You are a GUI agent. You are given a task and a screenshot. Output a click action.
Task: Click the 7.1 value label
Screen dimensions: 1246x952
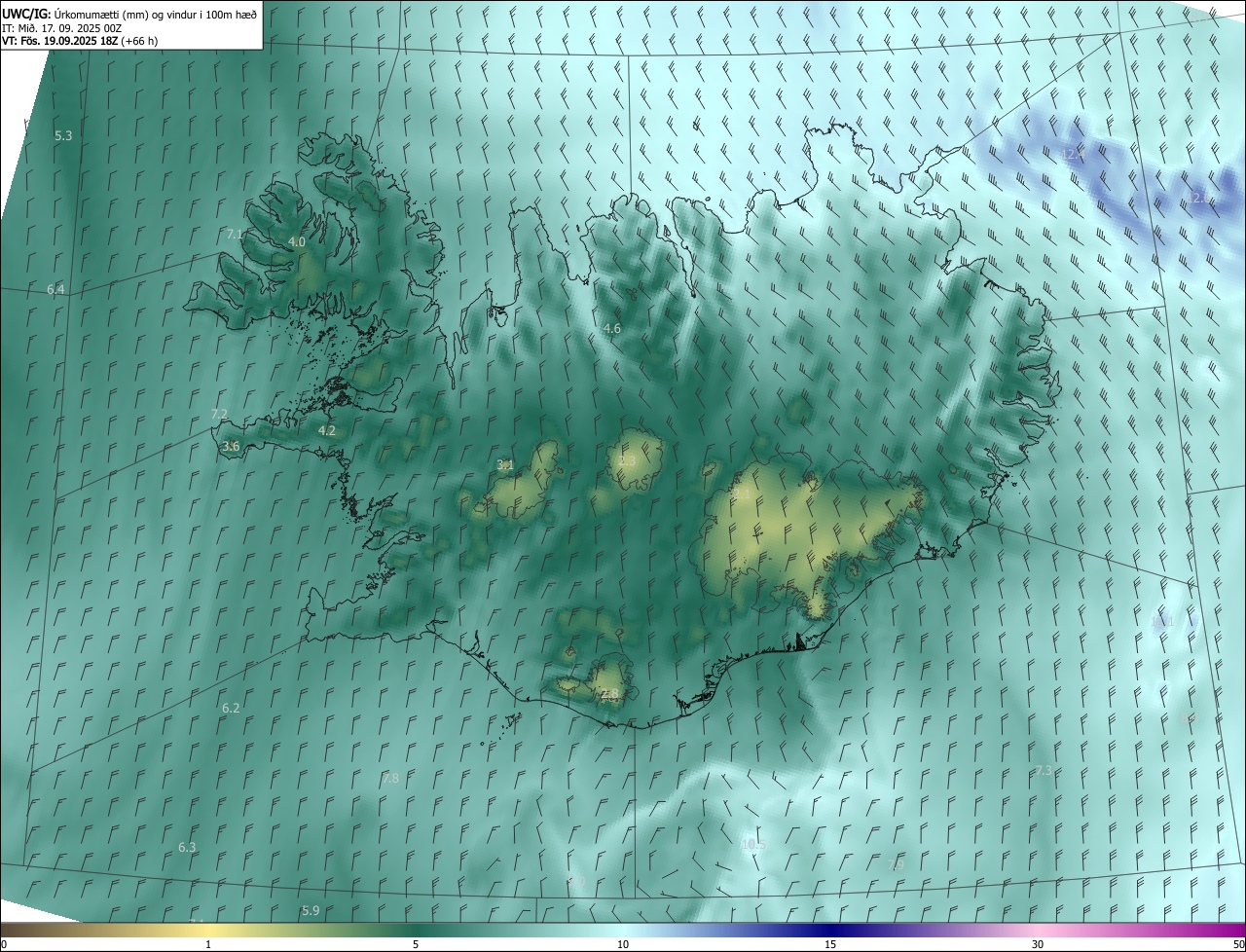pos(235,234)
